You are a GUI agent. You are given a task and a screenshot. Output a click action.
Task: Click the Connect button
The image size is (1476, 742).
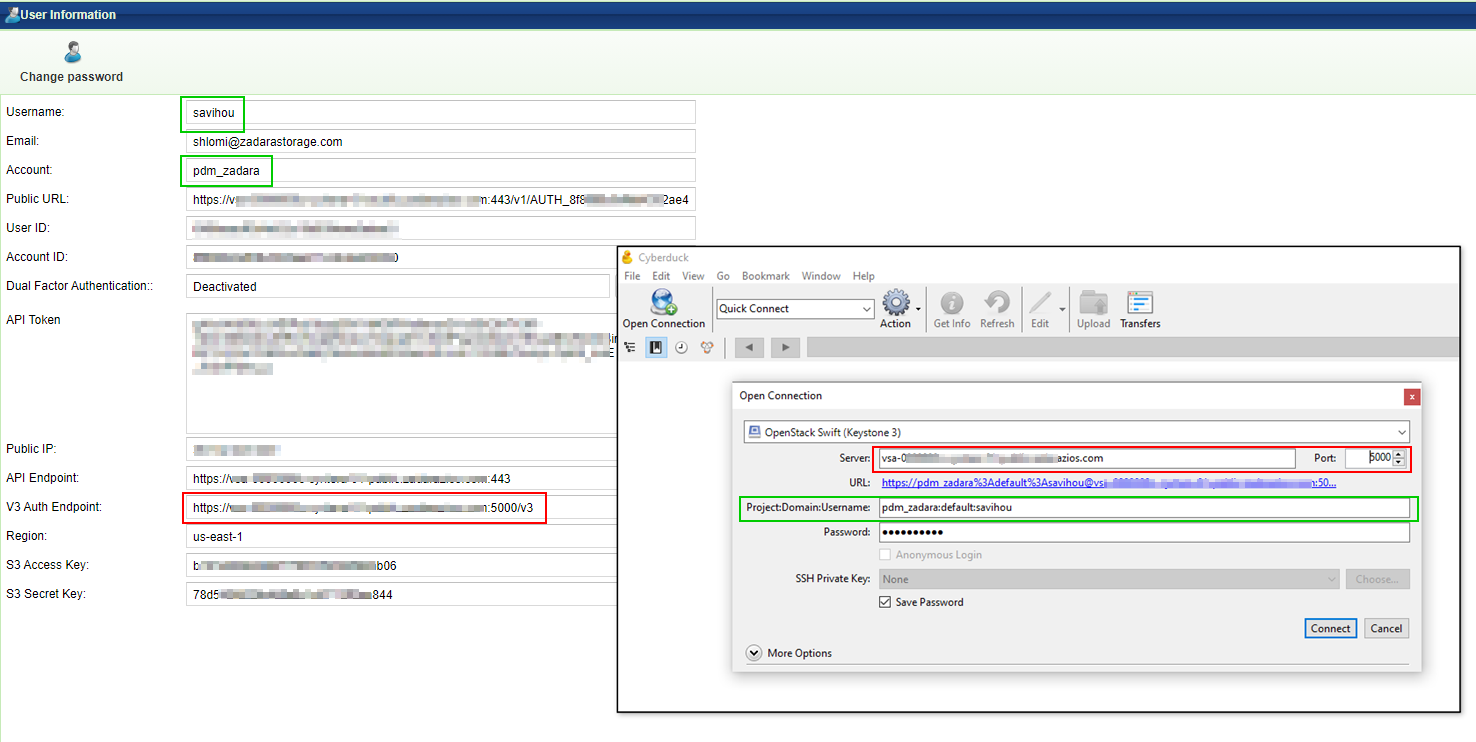1331,628
